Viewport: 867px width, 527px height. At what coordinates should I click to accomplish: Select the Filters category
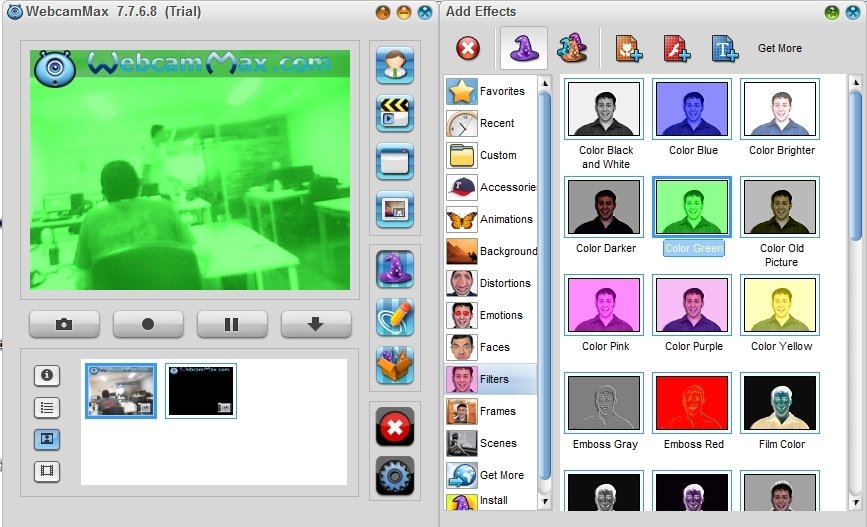tap(491, 379)
